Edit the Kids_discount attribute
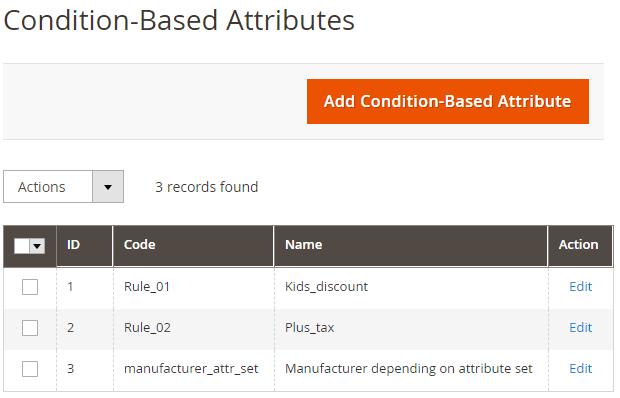The height and width of the screenshot is (398, 620). [x=580, y=287]
